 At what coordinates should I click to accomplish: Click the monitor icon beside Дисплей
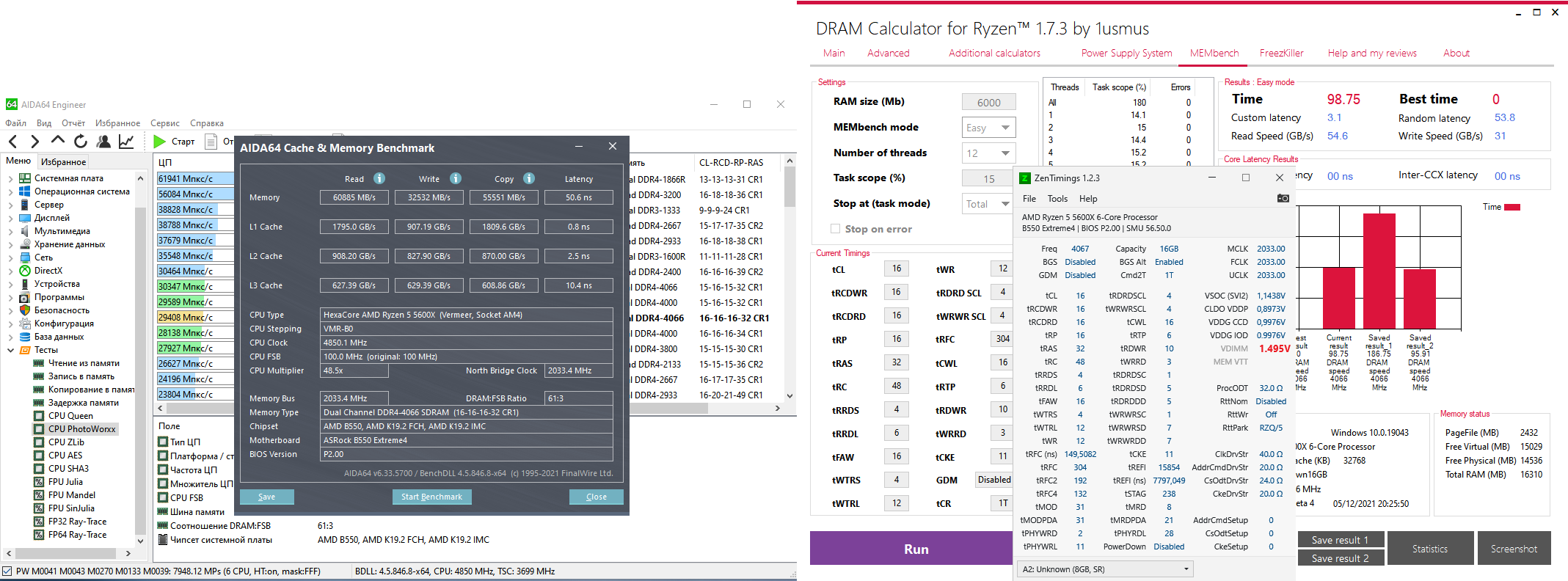pyautogui.click(x=25, y=218)
